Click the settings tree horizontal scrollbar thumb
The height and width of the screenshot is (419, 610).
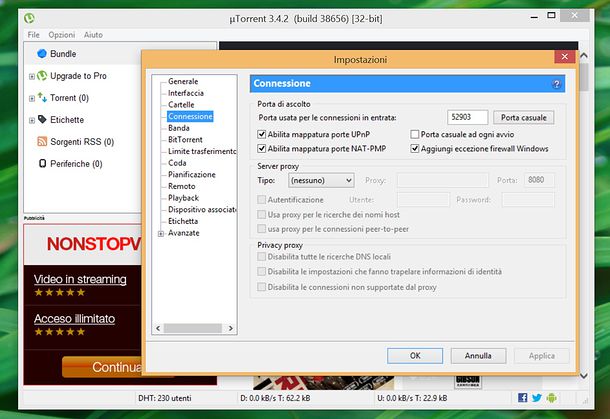point(193,328)
